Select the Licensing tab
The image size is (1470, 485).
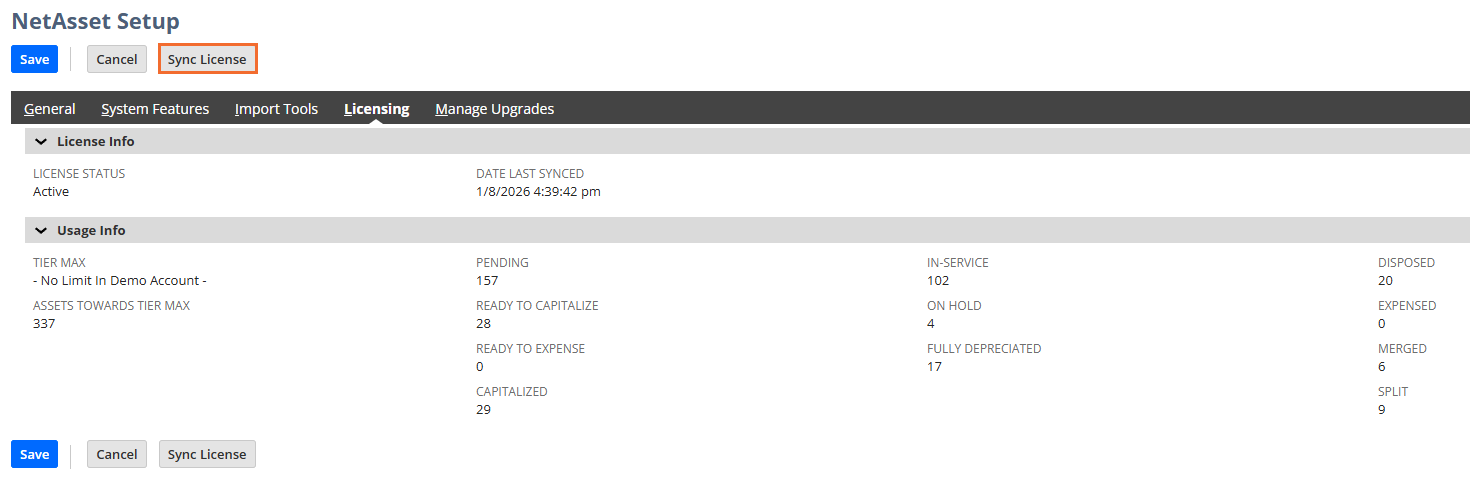376,109
